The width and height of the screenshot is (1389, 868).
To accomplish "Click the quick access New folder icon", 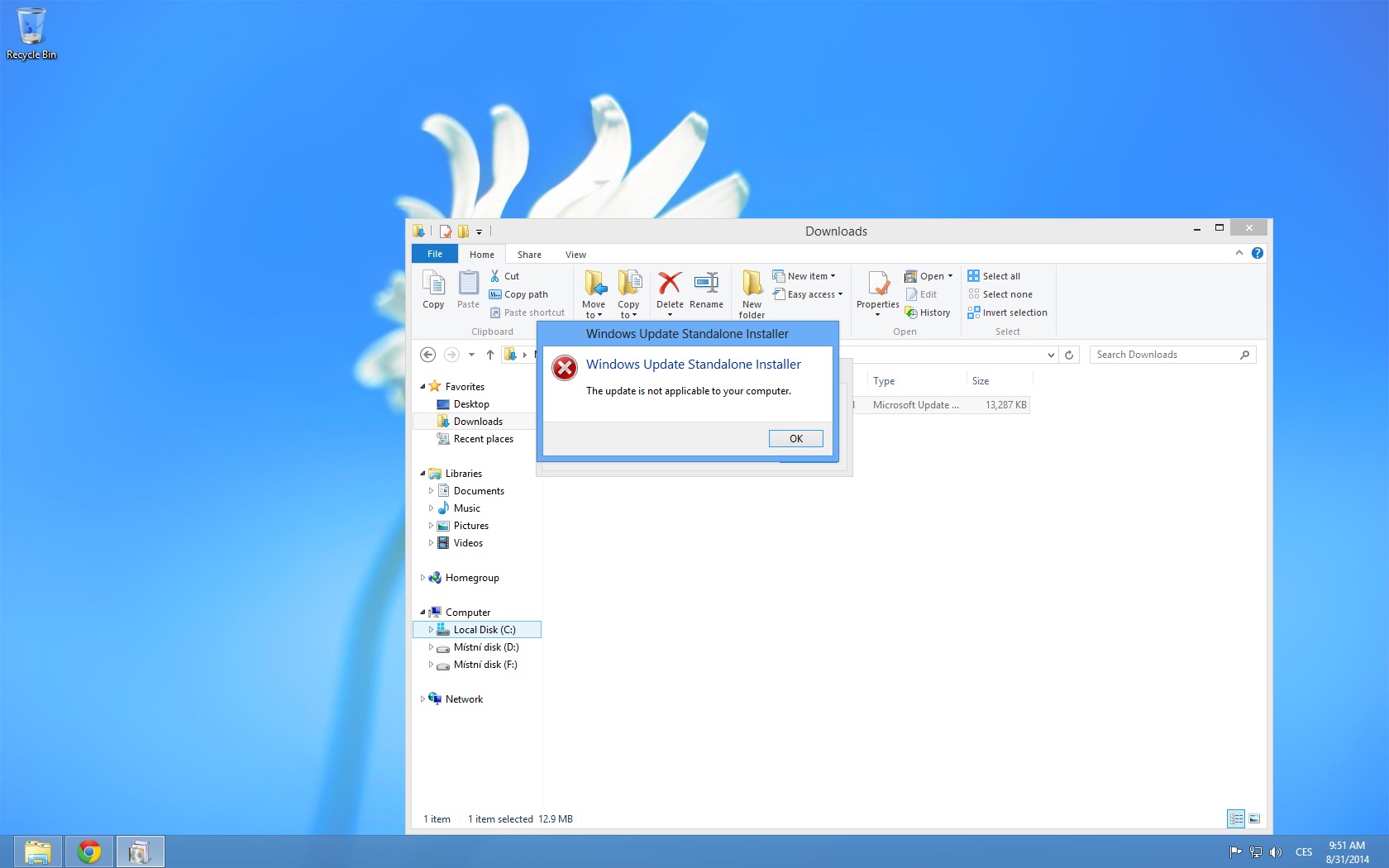I will click(x=463, y=231).
